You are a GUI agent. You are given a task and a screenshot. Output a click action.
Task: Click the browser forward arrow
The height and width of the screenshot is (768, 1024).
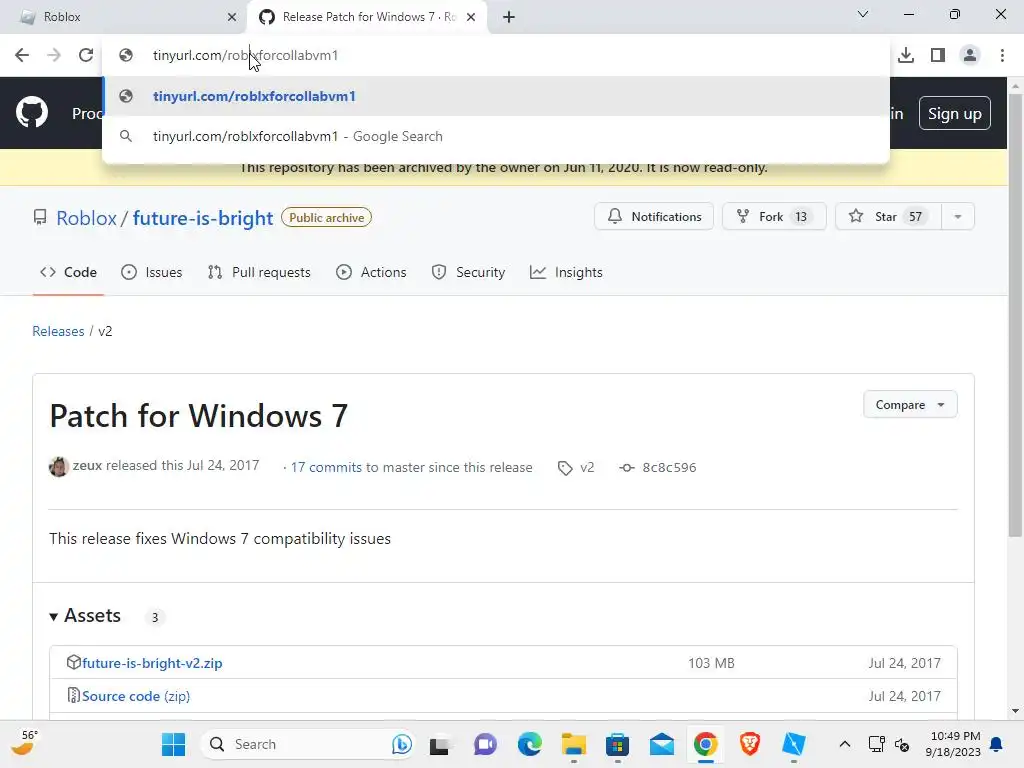point(54,55)
